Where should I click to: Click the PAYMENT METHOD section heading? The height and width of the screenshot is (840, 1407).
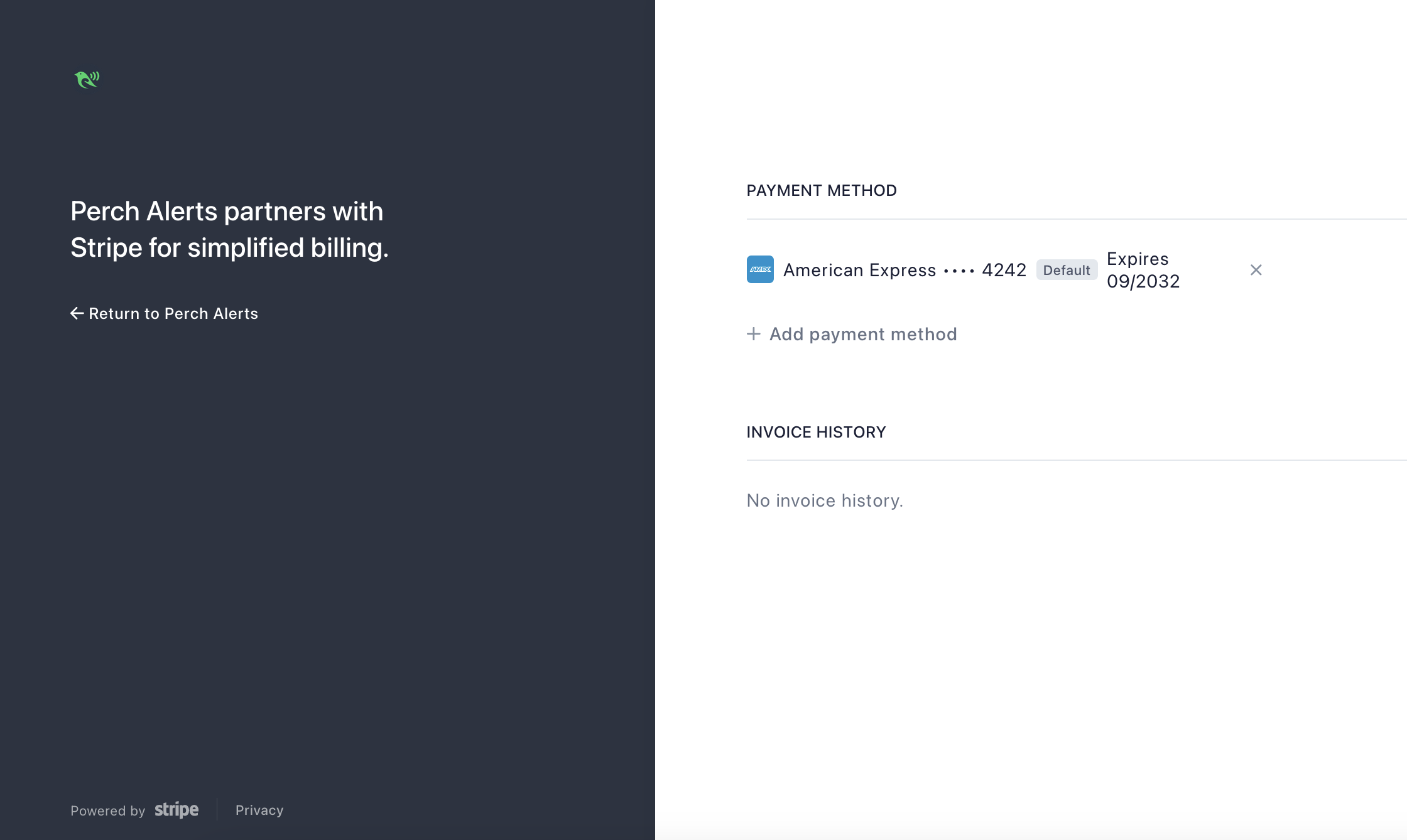pyautogui.click(x=822, y=190)
